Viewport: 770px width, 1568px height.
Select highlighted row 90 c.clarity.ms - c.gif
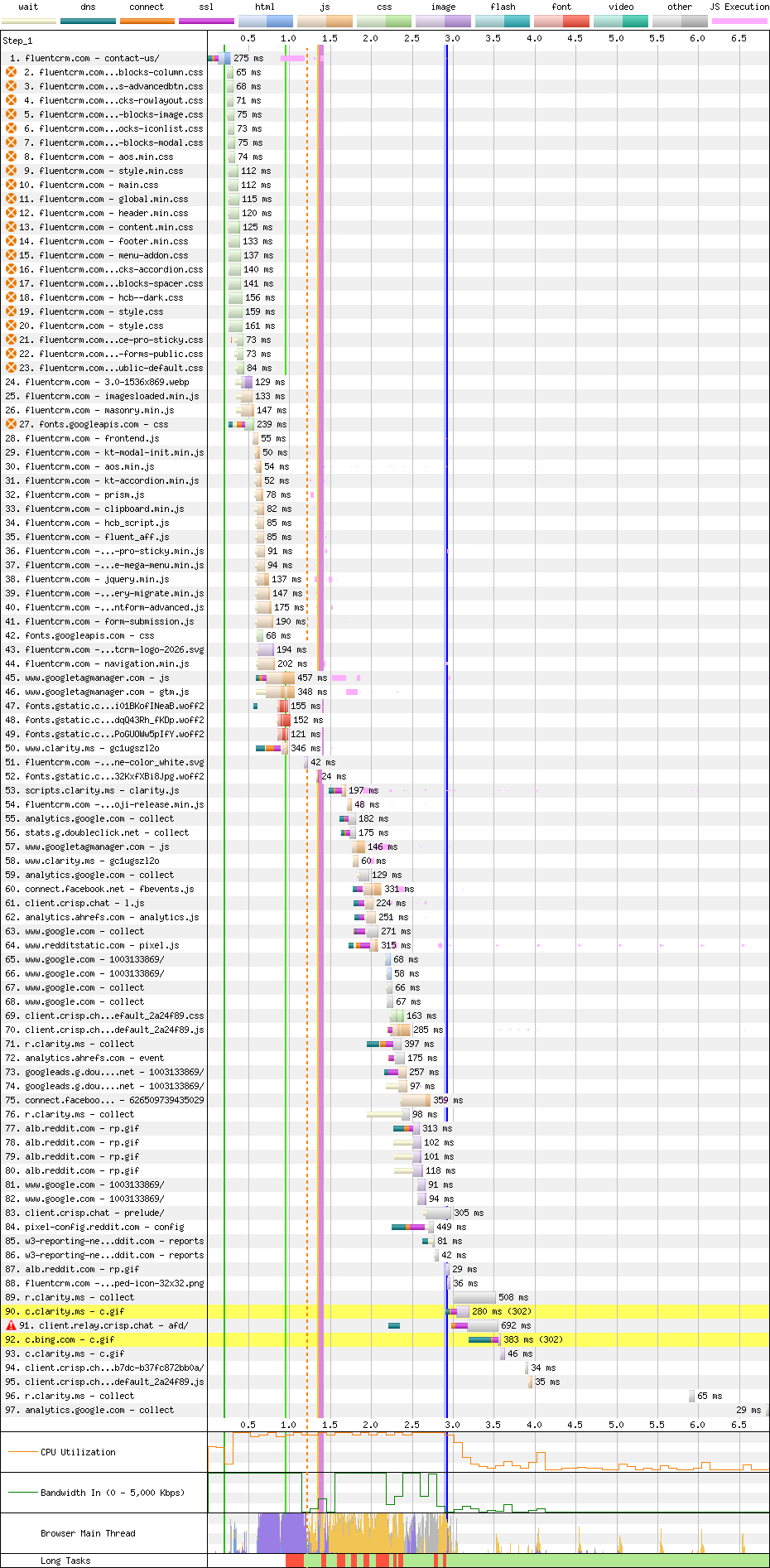[385, 1311]
